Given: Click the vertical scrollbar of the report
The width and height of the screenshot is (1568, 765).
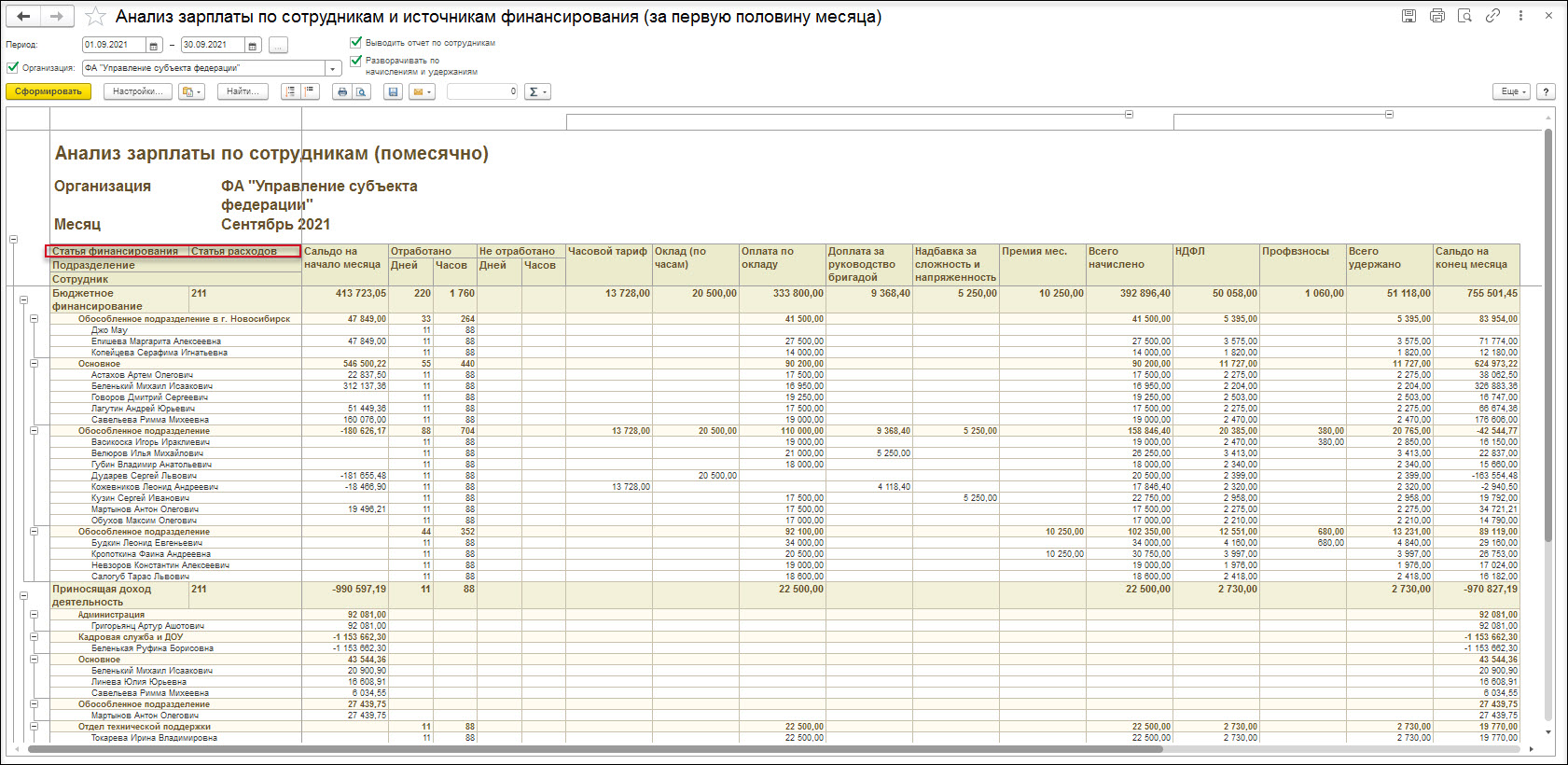Looking at the screenshot, I should coord(1548,336).
